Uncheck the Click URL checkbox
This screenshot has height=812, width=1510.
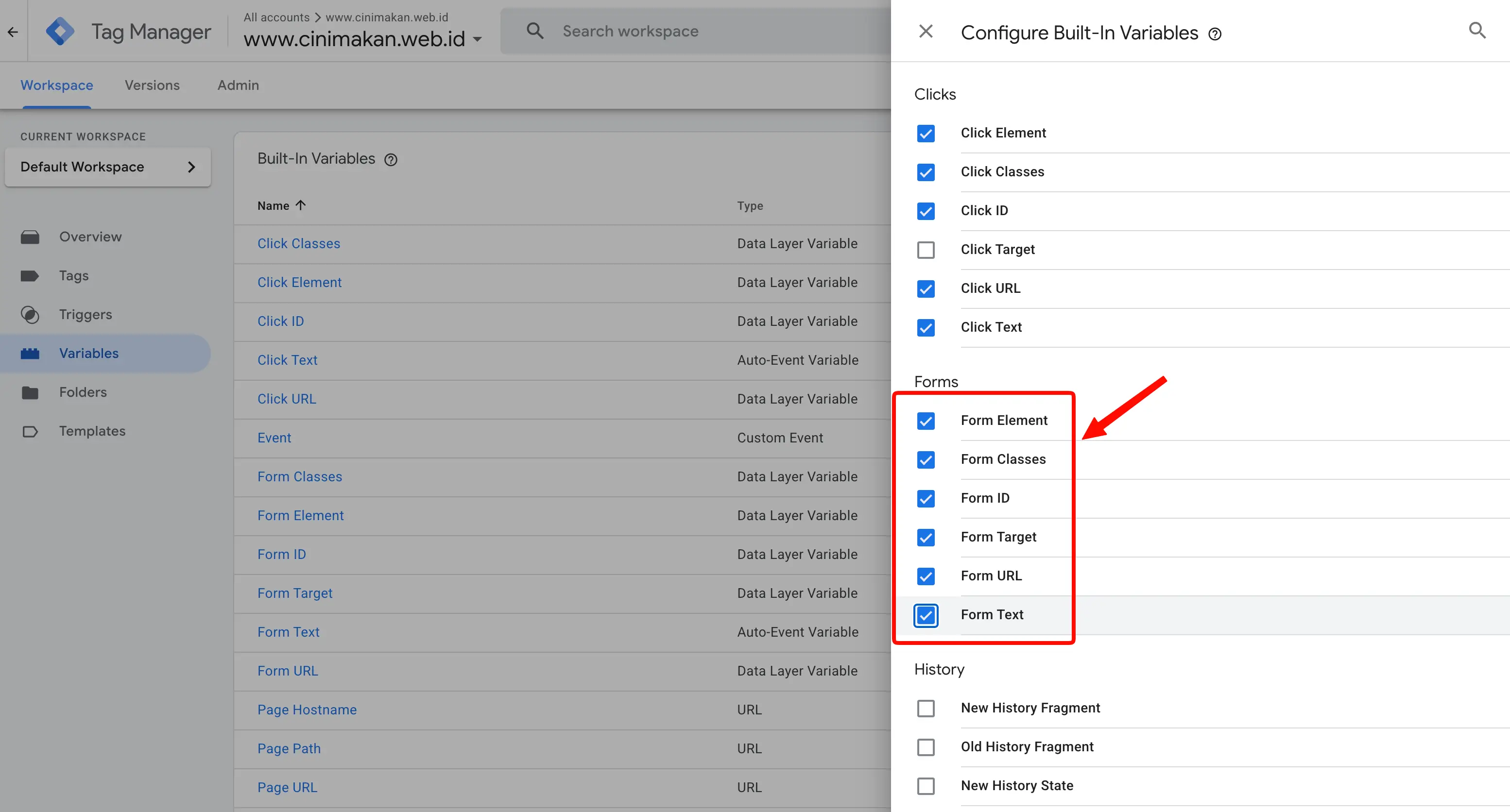tap(926, 289)
